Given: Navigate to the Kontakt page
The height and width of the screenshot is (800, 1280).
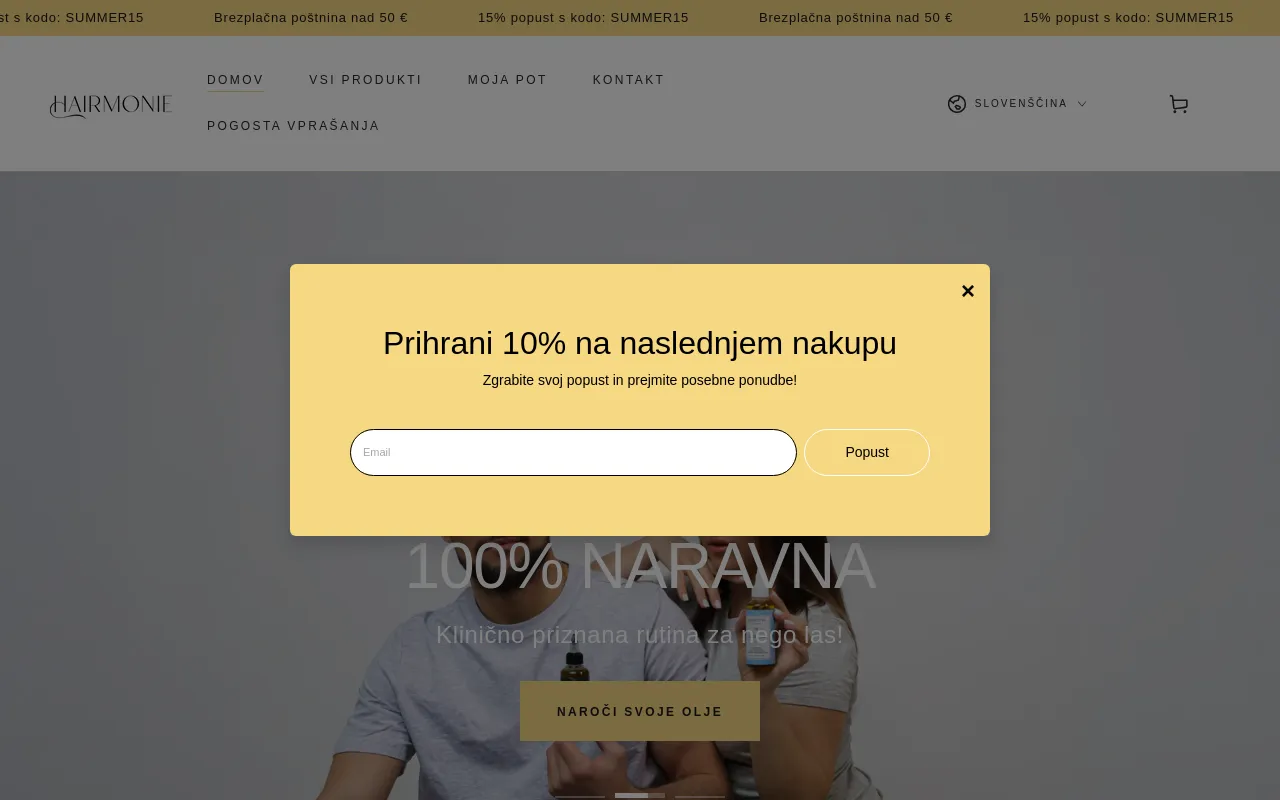Looking at the screenshot, I should 629,80.
